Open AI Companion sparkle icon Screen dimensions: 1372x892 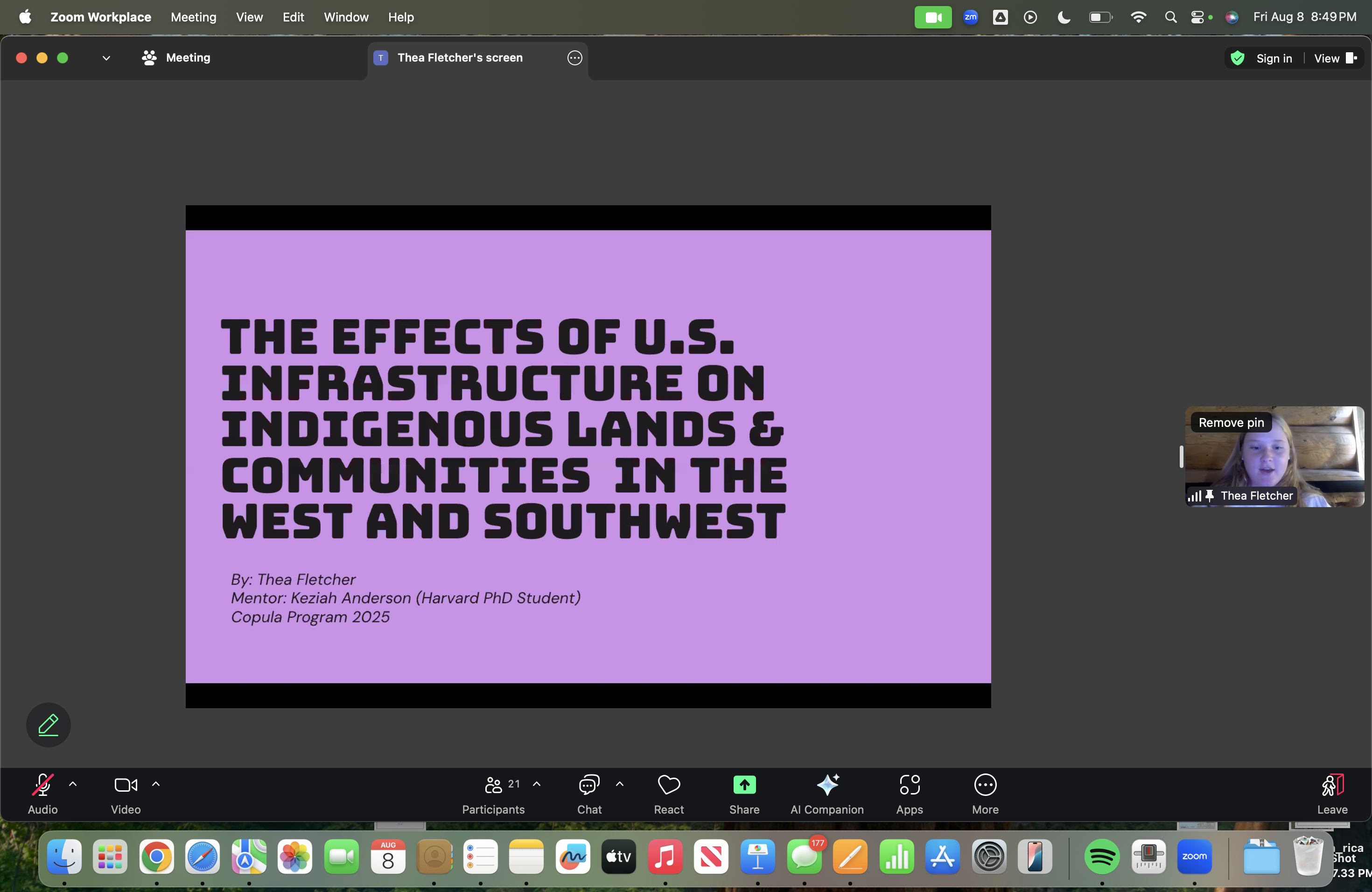pos(827,785)
